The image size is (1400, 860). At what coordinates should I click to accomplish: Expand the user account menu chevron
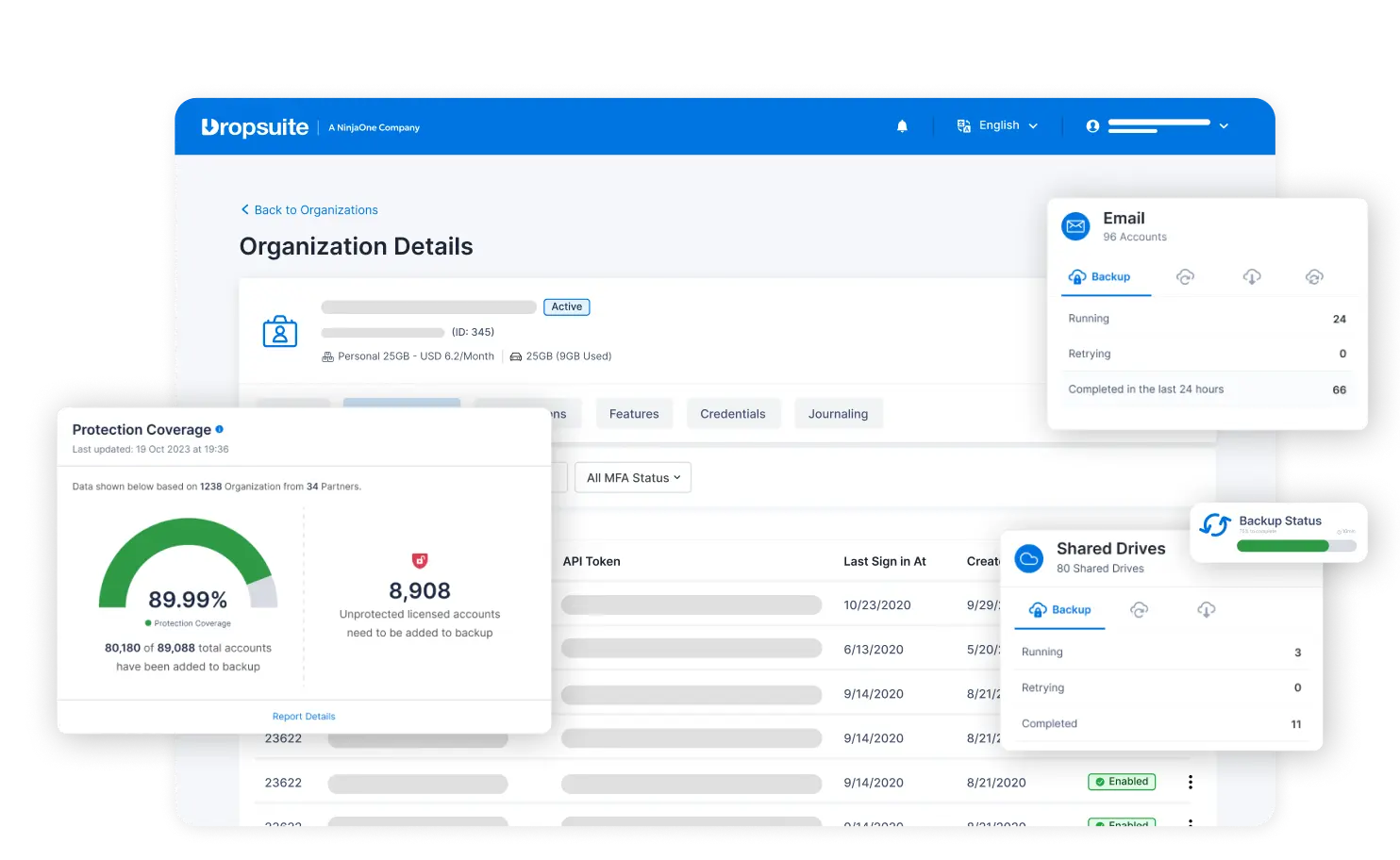point(1224,126)
